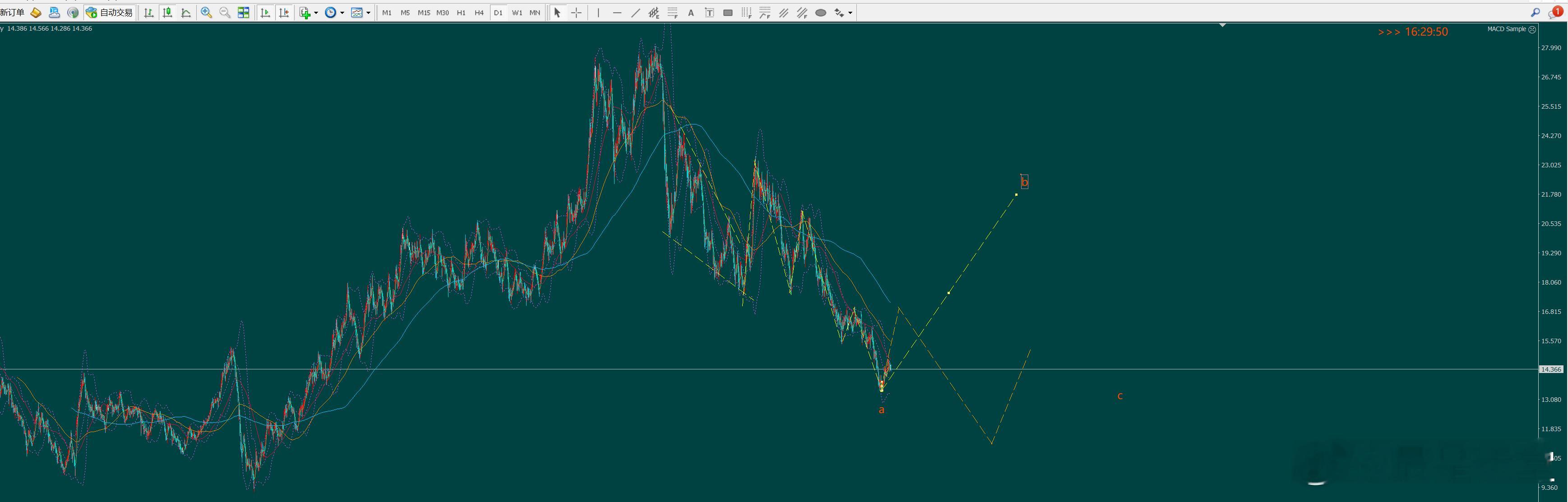Switch to the W1 timeframe
The height and width of the screenshot is (502, 1568).
pos(517,12)
